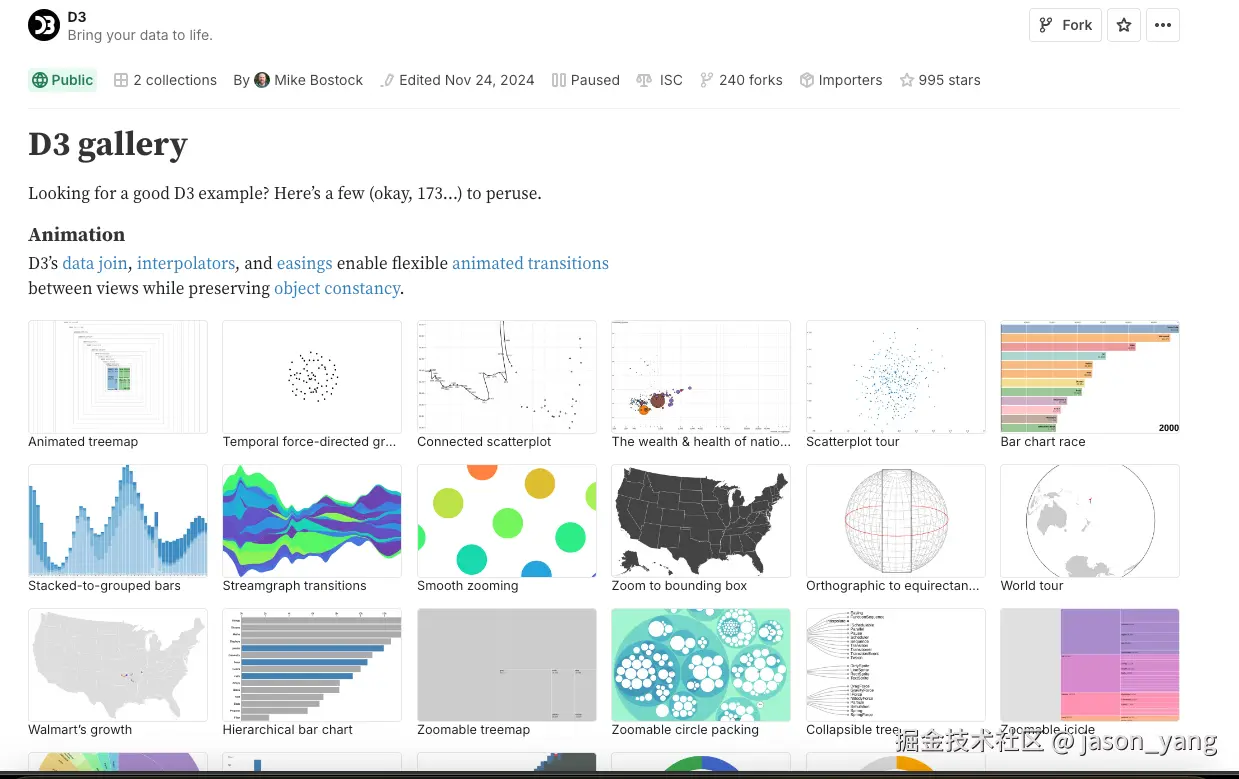Screen dimensions: 1239x779
Task: Click the Public visibility badge
Action: pyautogui.click(x=63, y=80)
